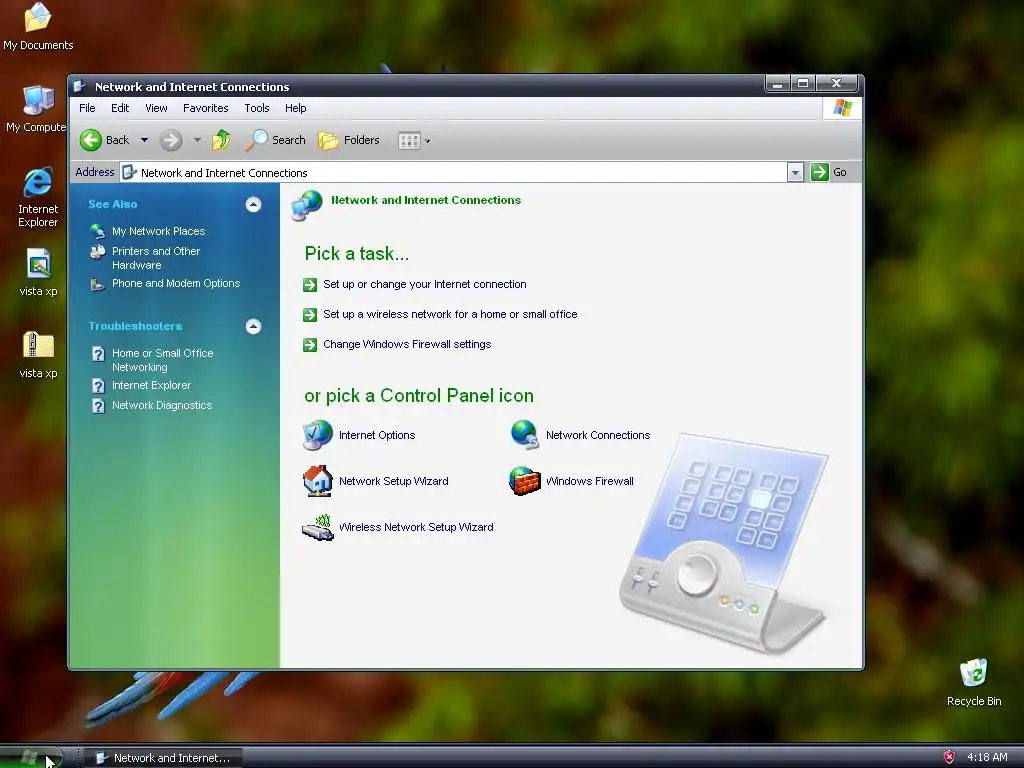Viewport: 1024px width, 768px height.
Task: Click Wireless Network Setup Wizard label
Action: tap(416, 527)
